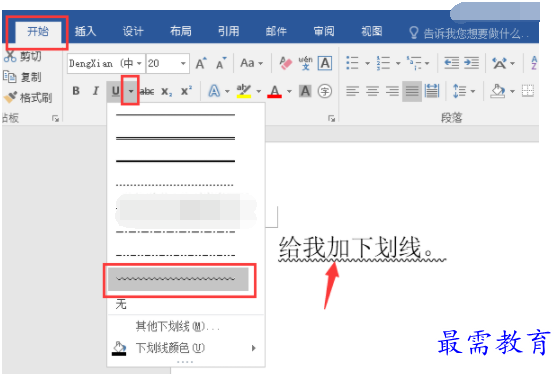This screenshot has width=559, height=374.
Task: Open the font color dropdown arrow
Action: (289, 92)
